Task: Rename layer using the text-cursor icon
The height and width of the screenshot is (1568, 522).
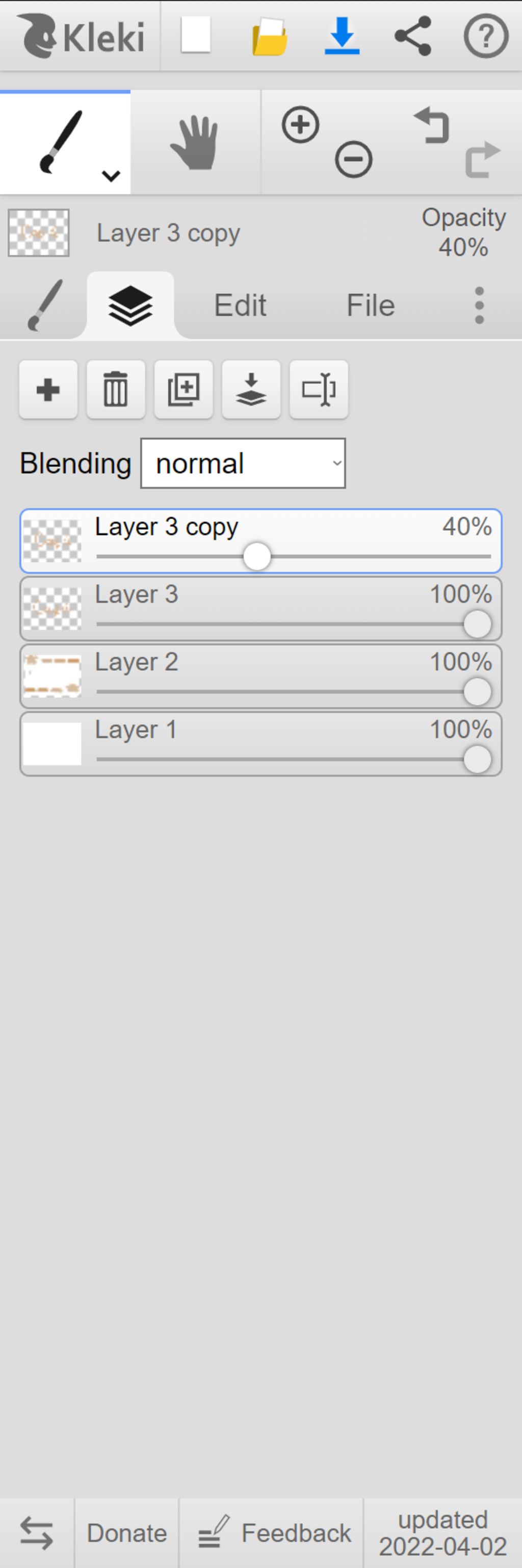Action: coord(319,390)
